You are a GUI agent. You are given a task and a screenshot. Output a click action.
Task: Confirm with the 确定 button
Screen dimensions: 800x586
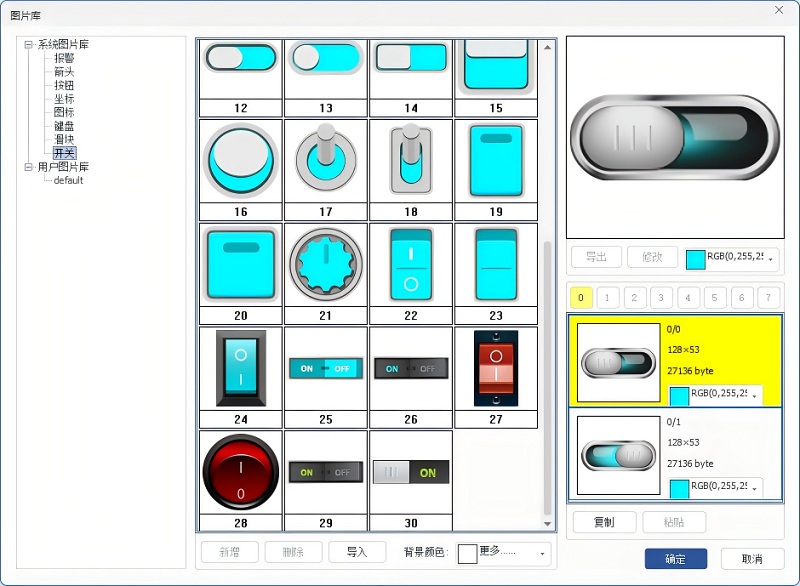point(676,559)
